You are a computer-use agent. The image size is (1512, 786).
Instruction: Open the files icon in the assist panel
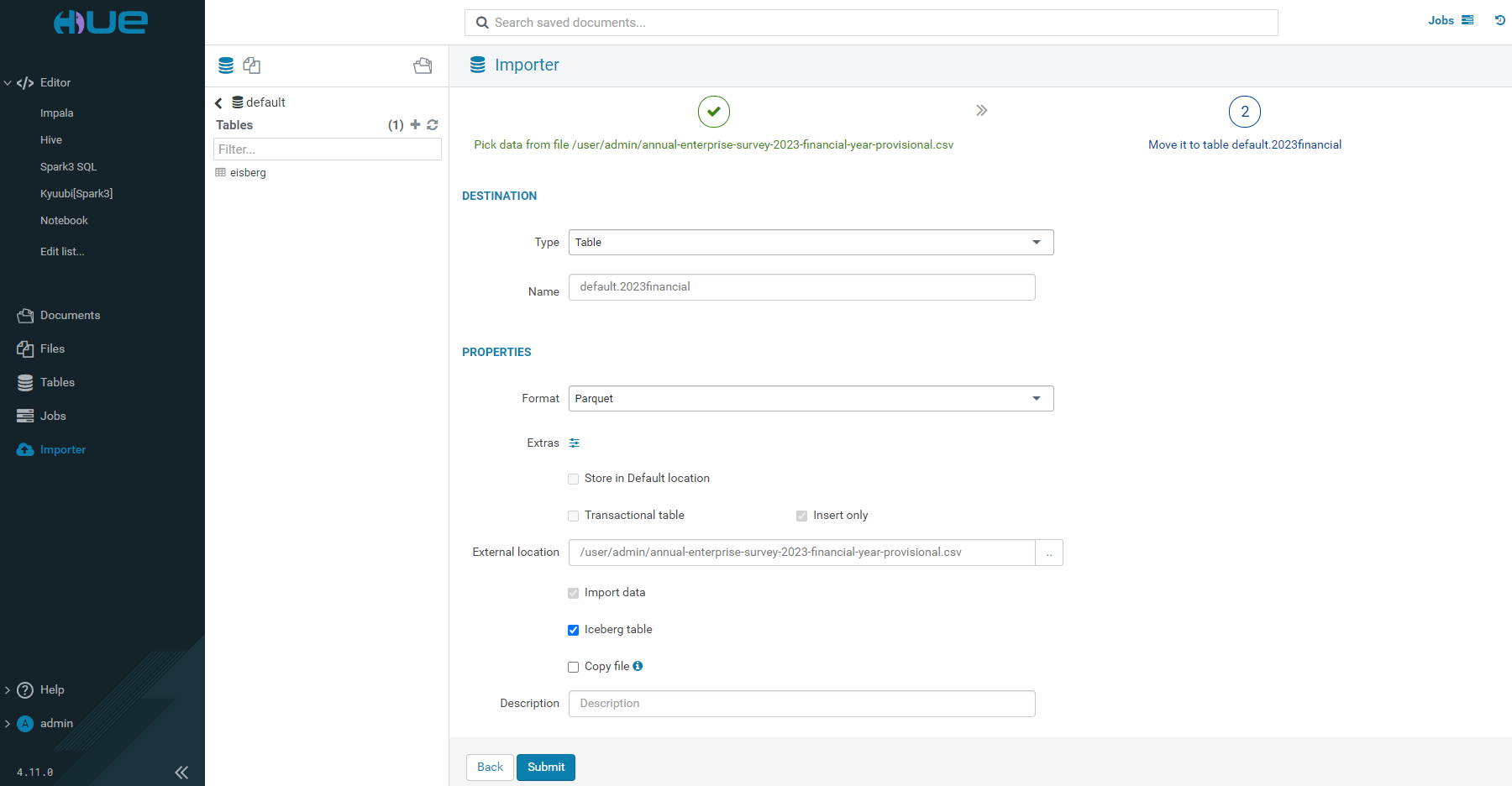251,65
